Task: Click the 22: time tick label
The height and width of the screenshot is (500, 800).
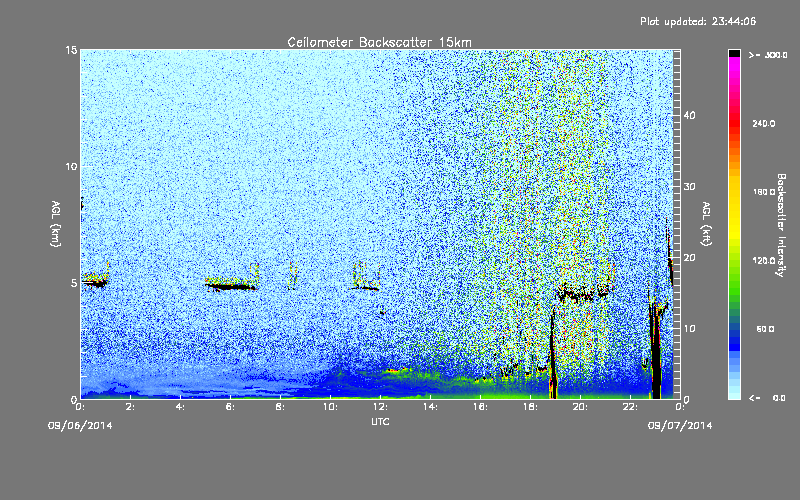Action: pyautogui.click(x=630, y=407)
